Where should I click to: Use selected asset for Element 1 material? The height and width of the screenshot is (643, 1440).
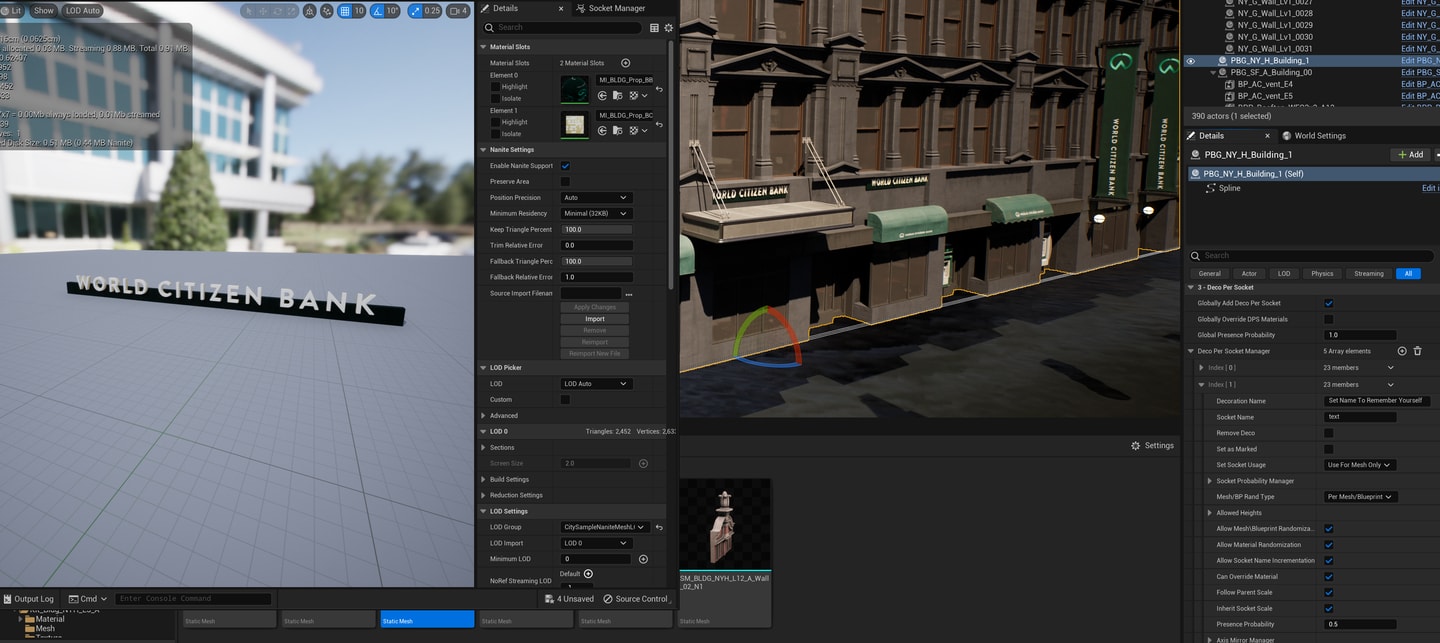[603, 131]
